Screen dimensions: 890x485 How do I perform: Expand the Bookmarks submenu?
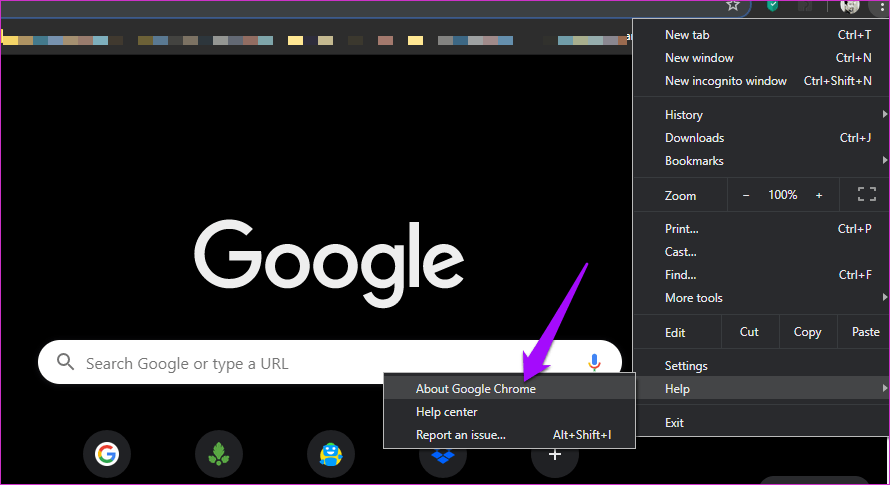[761, 161]
